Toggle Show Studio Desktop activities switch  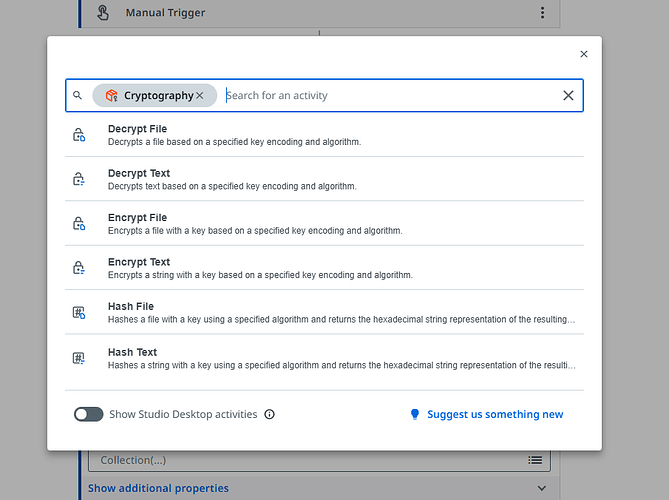(89, 414)
